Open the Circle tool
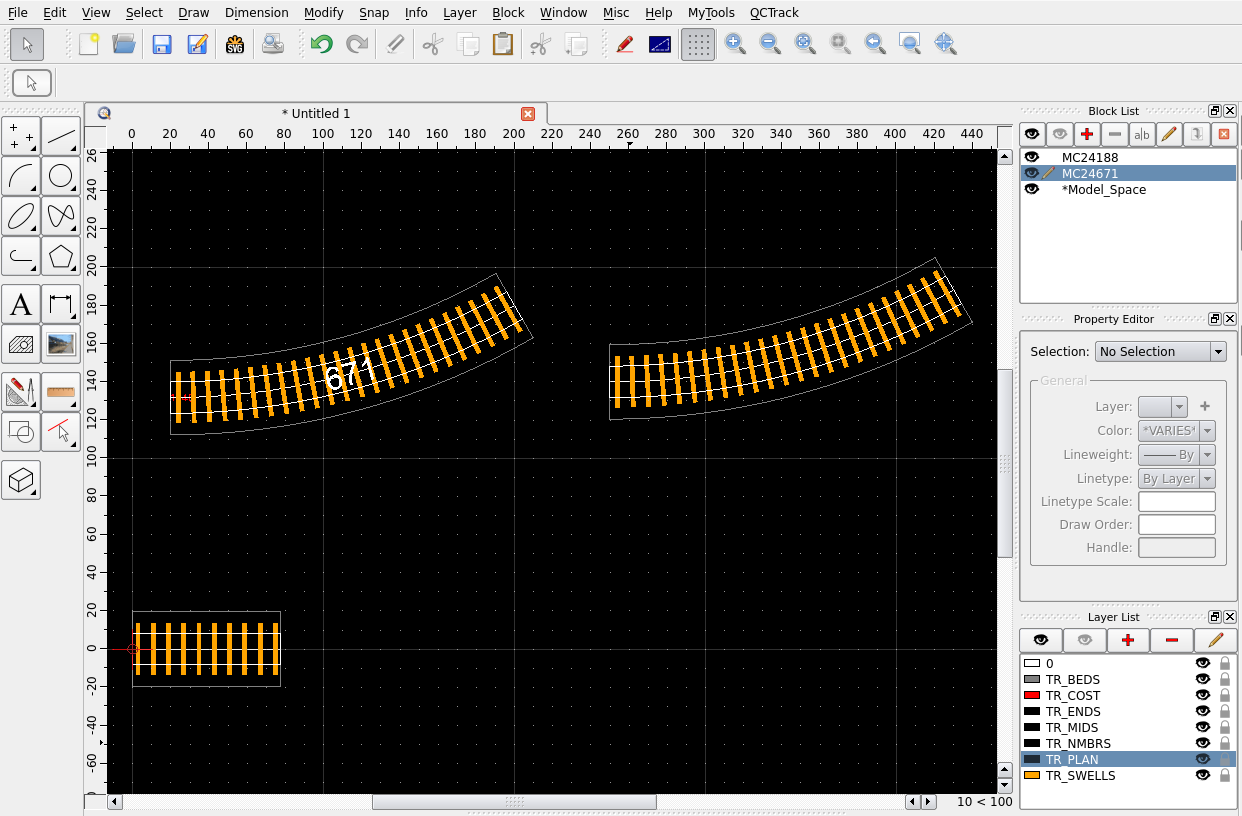Screen dimensions: 1242x816 point(61,176)
